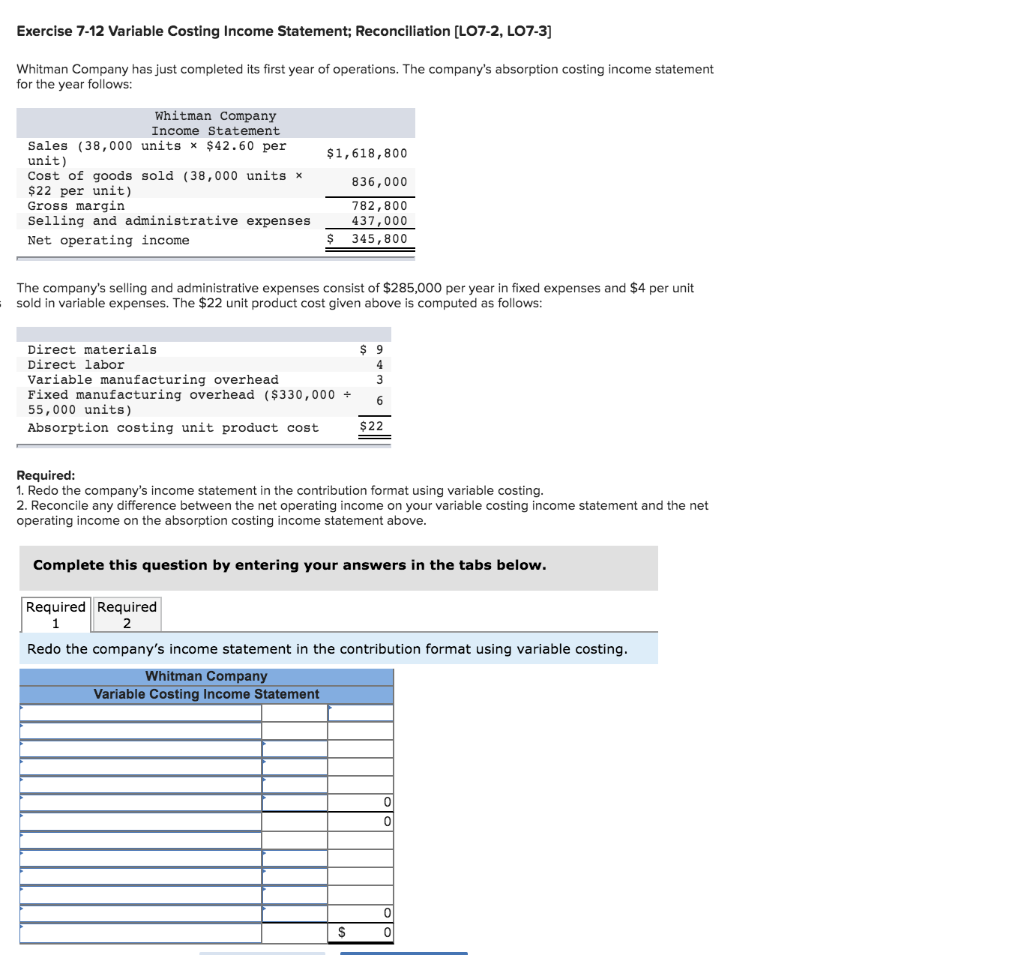The width and height of the screenshot is (1024, 955).
Task: Select the Required 1 tab
Action: [x=55, y=613]
